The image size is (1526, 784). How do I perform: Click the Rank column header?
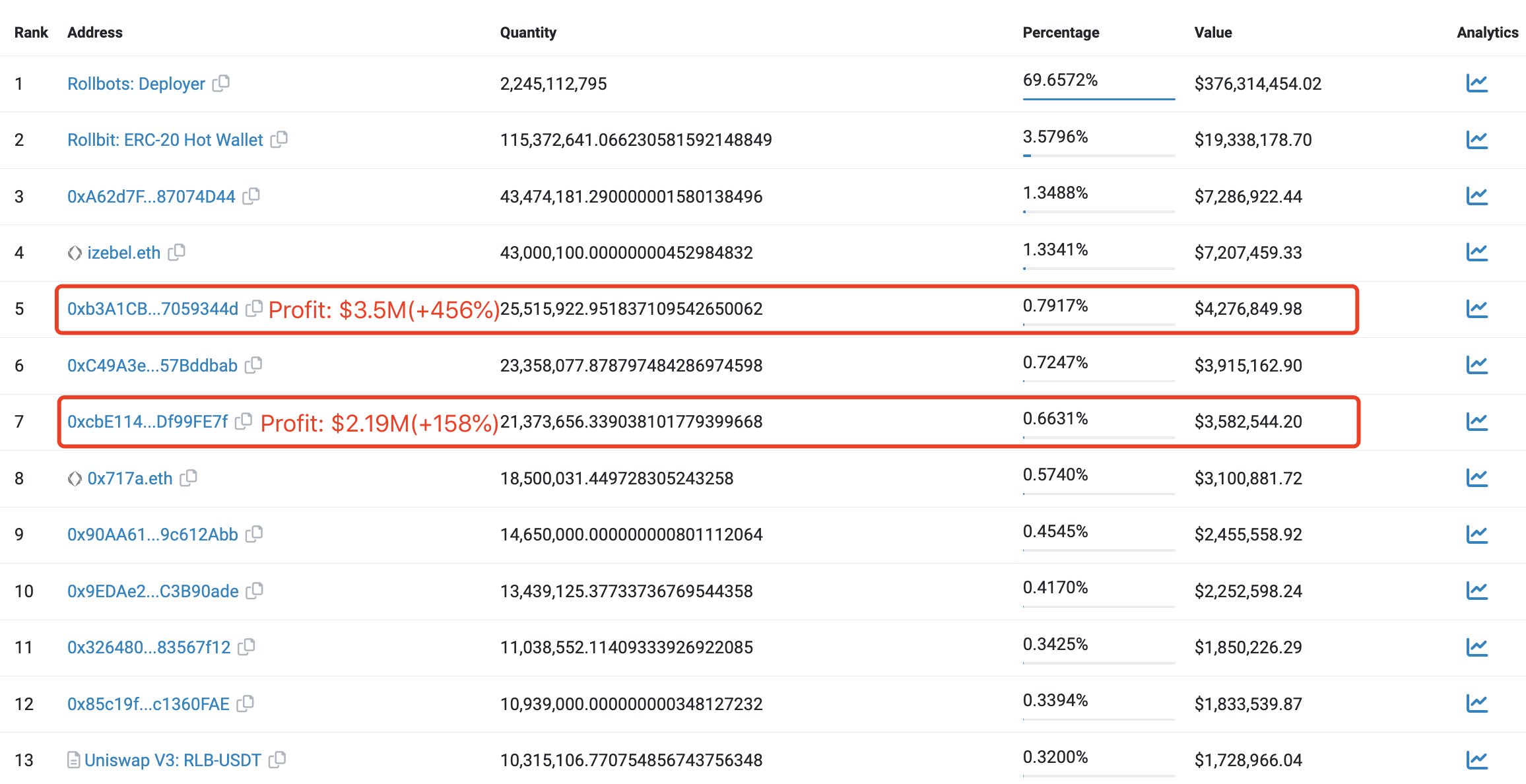(31, 32)
